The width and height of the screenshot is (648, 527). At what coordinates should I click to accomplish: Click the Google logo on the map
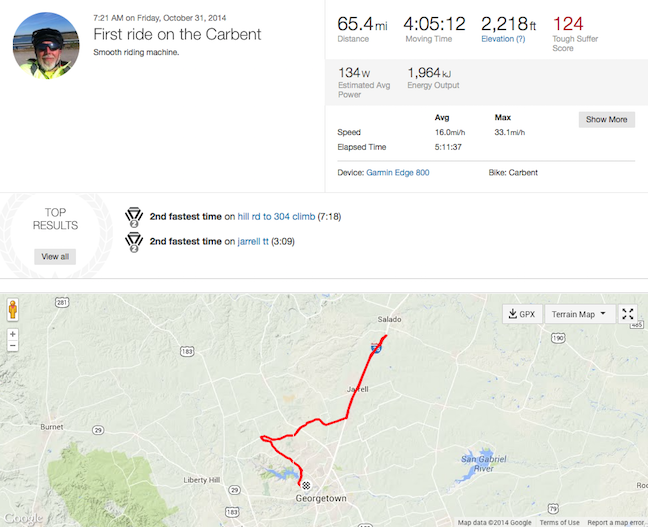coord(23,518)
